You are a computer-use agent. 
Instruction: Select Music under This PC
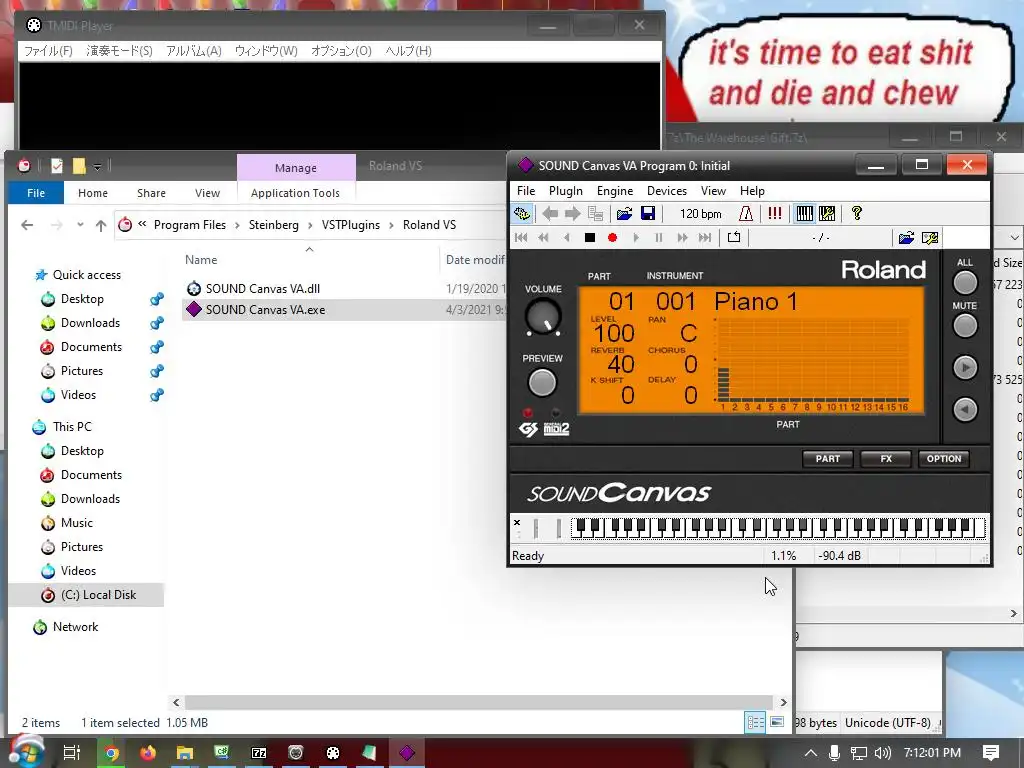(x=76, y=523)
